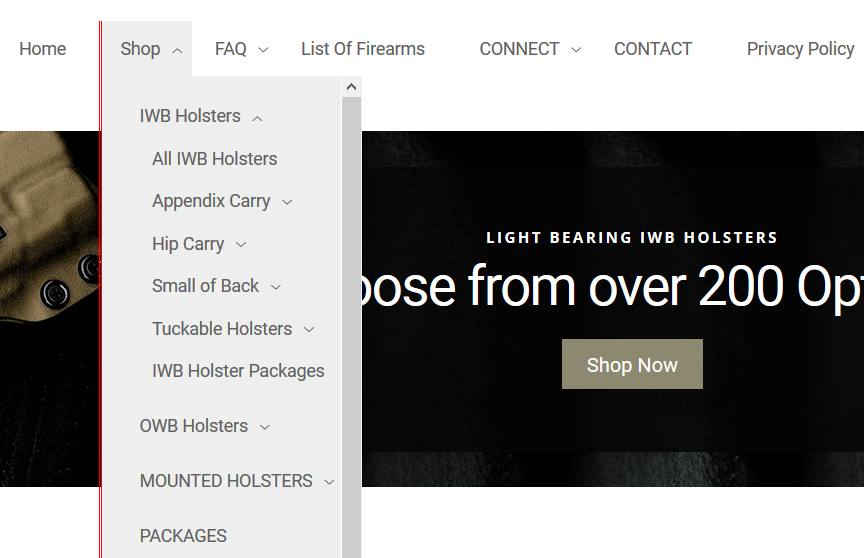This screenshot has height=558, width=864.
Task: Expand the Hip Carry submenu chevron
Action: point(241,245)
